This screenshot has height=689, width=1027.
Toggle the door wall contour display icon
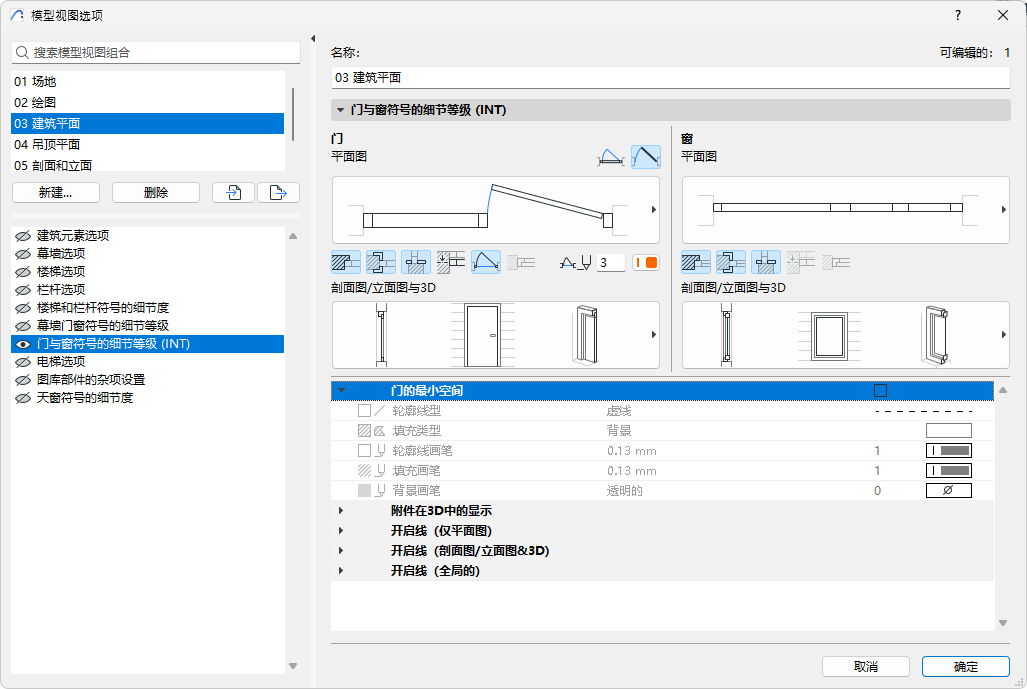[x=346, y=263]
